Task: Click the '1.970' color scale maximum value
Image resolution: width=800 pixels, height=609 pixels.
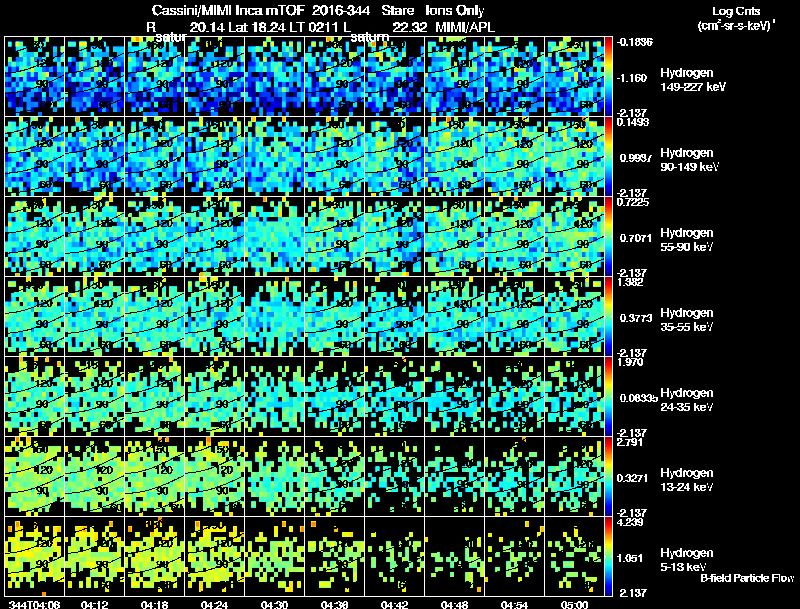Action: (630, 362)
